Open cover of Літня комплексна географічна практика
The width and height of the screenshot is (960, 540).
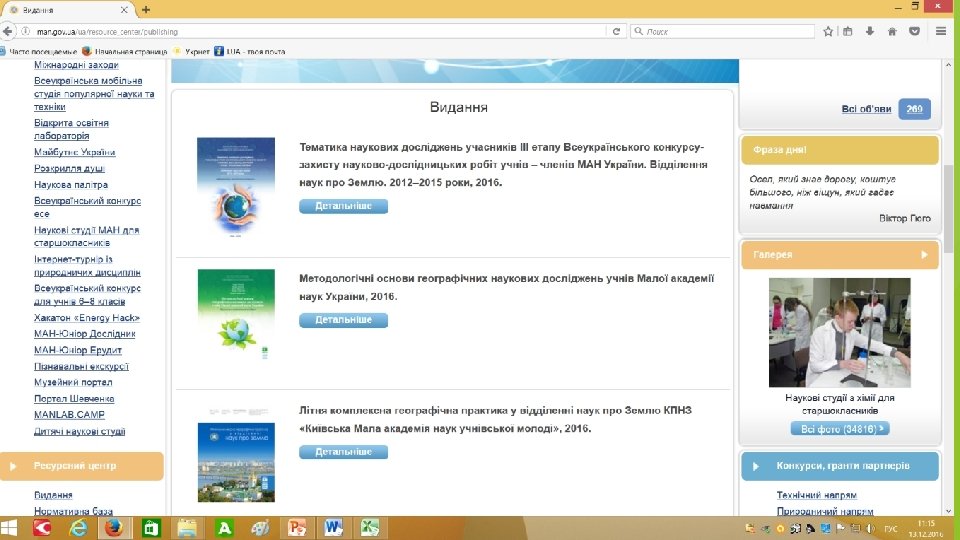click(236, 454)
